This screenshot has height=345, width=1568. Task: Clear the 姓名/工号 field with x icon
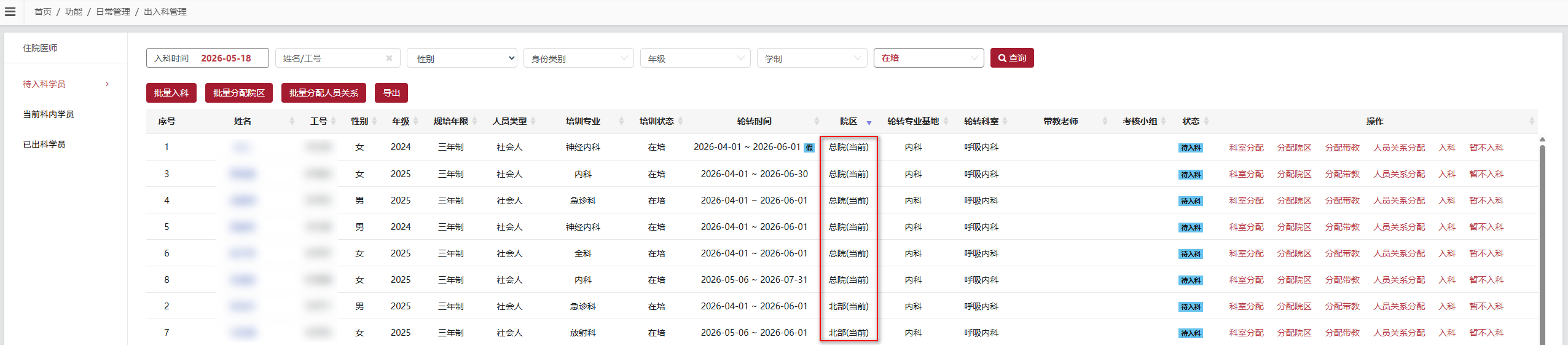389,58
